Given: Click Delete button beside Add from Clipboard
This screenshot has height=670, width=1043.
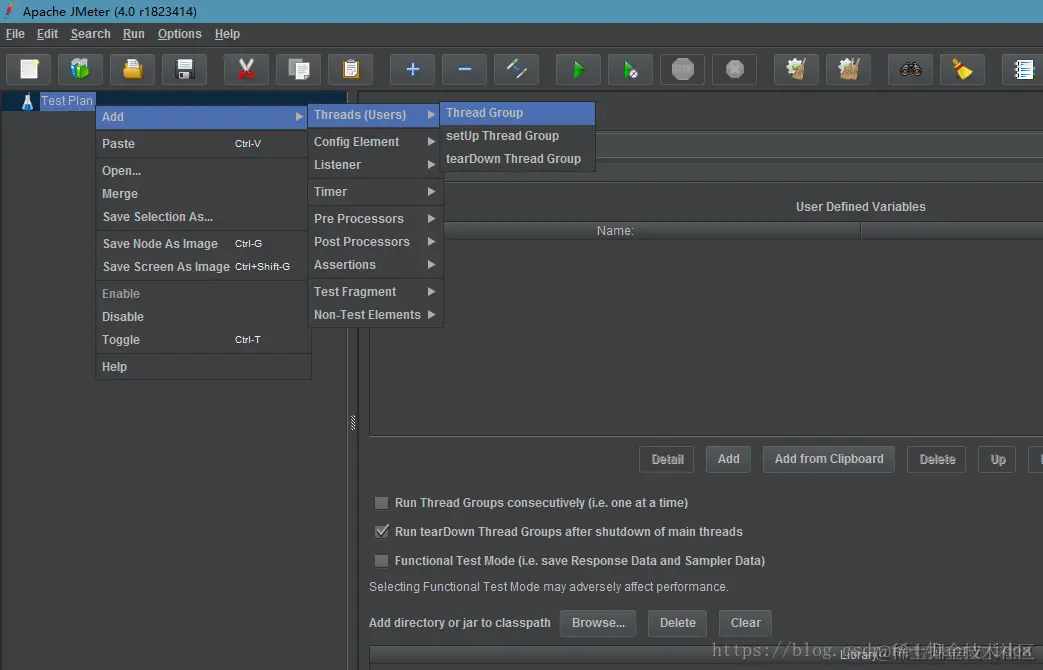Looking at the screenshot, I should pos(937,459).
